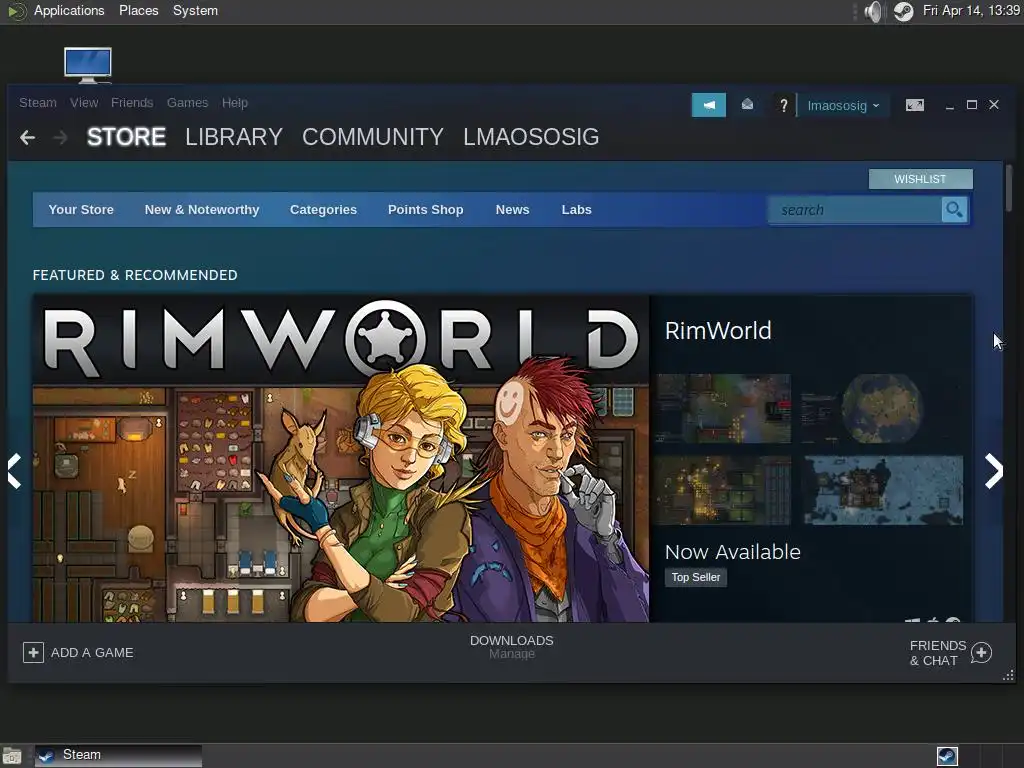
Task: Switch to the LIBRARY tab
Action: pyautogui.click(x=234, y=137)
